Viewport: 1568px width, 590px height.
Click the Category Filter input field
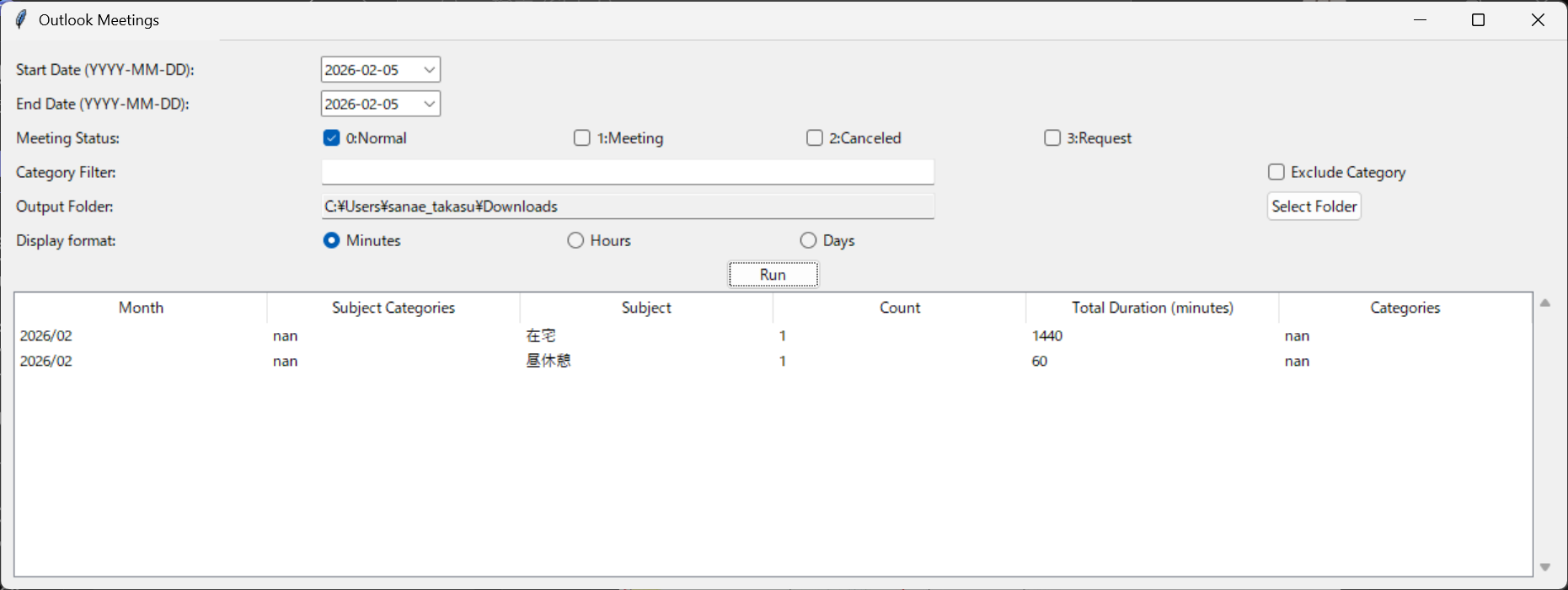coord(628,172)
